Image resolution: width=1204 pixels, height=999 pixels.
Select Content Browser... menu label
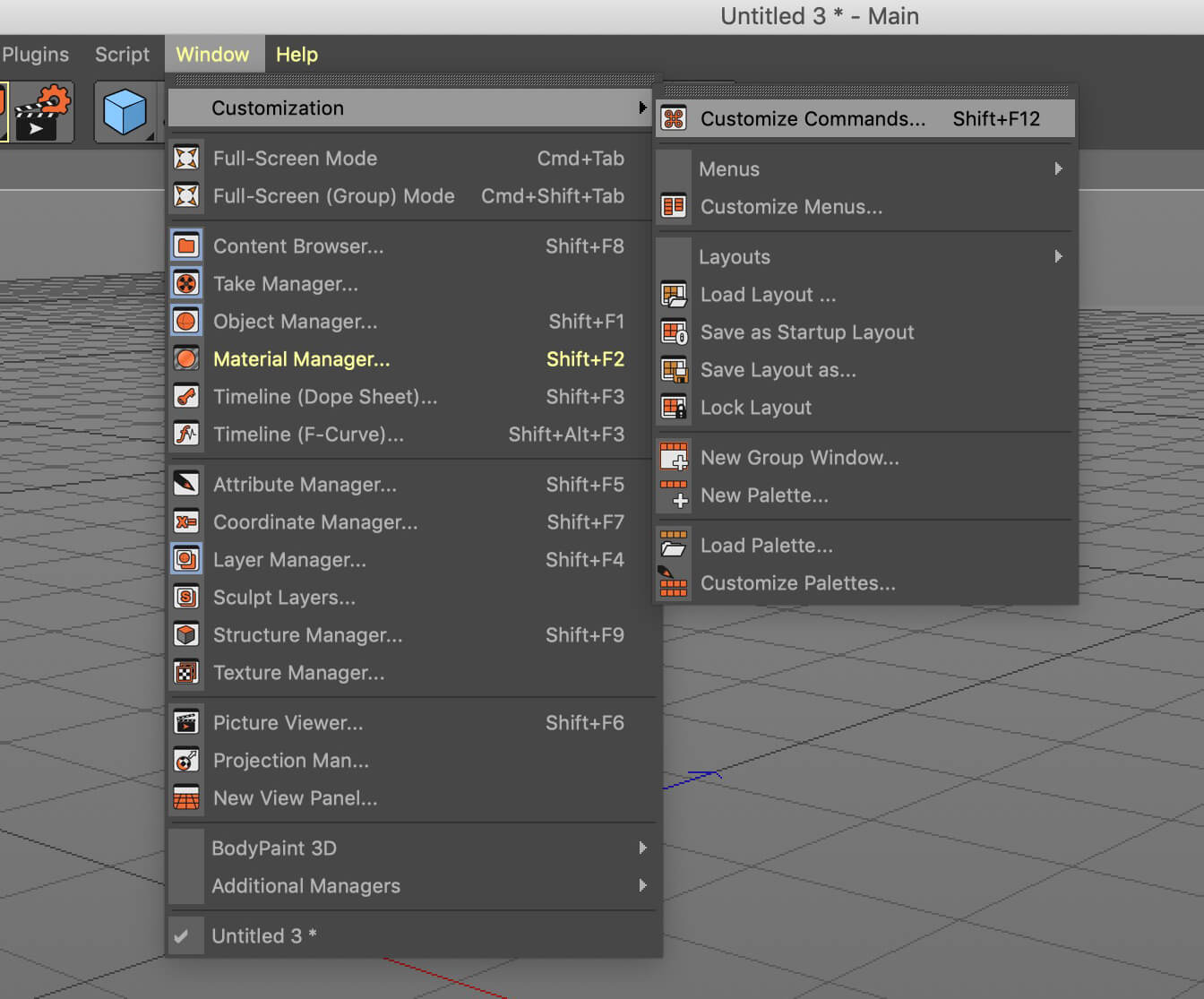tap(298, 246)
